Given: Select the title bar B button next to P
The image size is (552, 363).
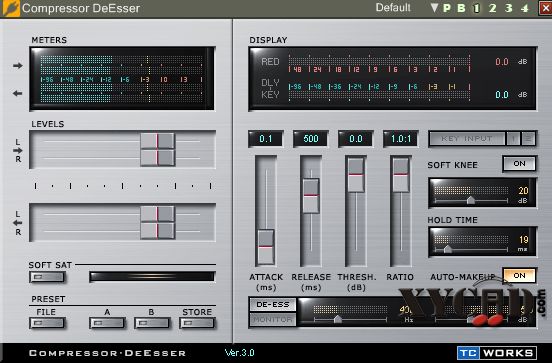Looking at the screenshot, I should coord(461,8).
